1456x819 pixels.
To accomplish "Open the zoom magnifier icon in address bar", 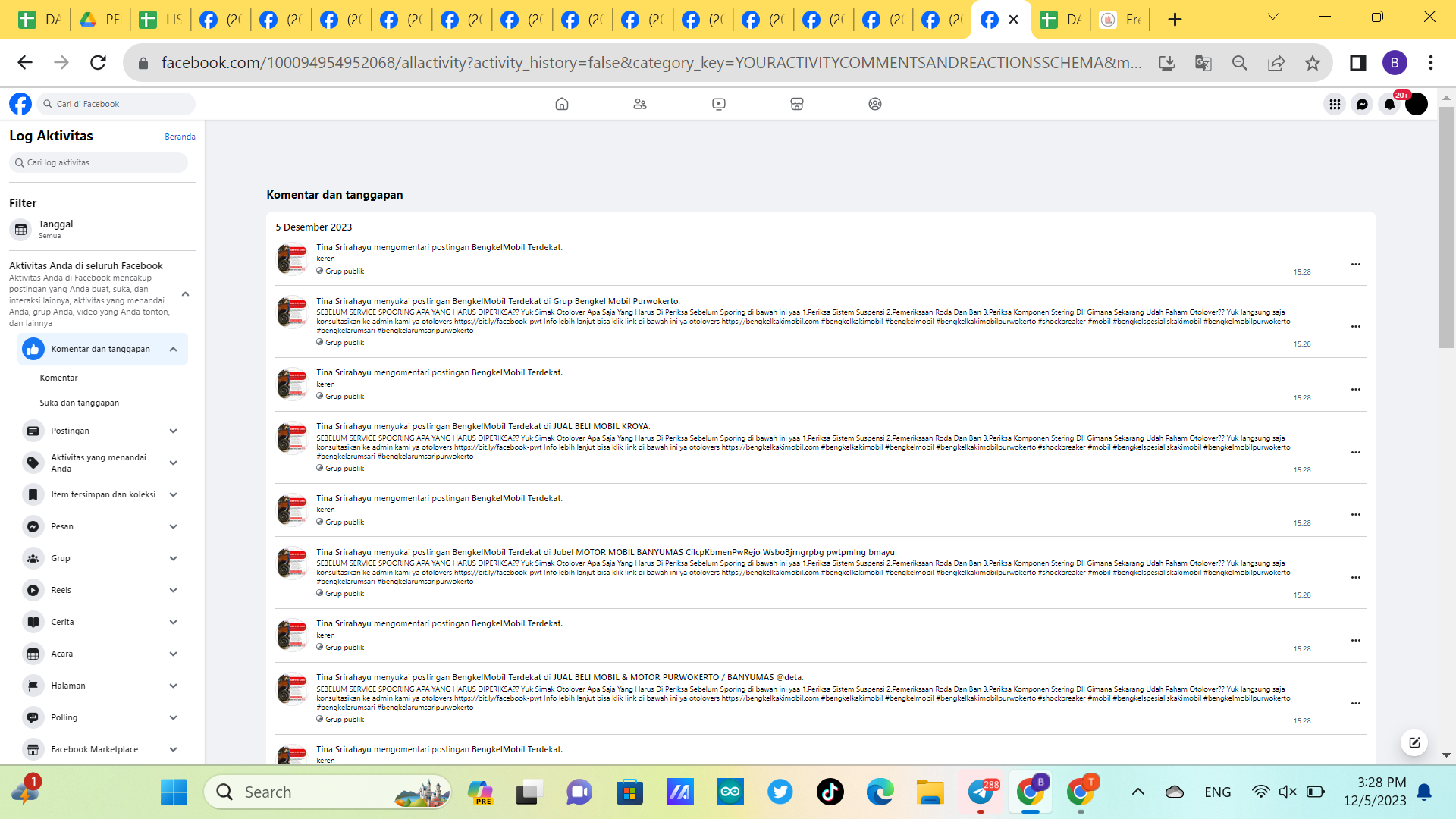I will (x=1240, y=63).
